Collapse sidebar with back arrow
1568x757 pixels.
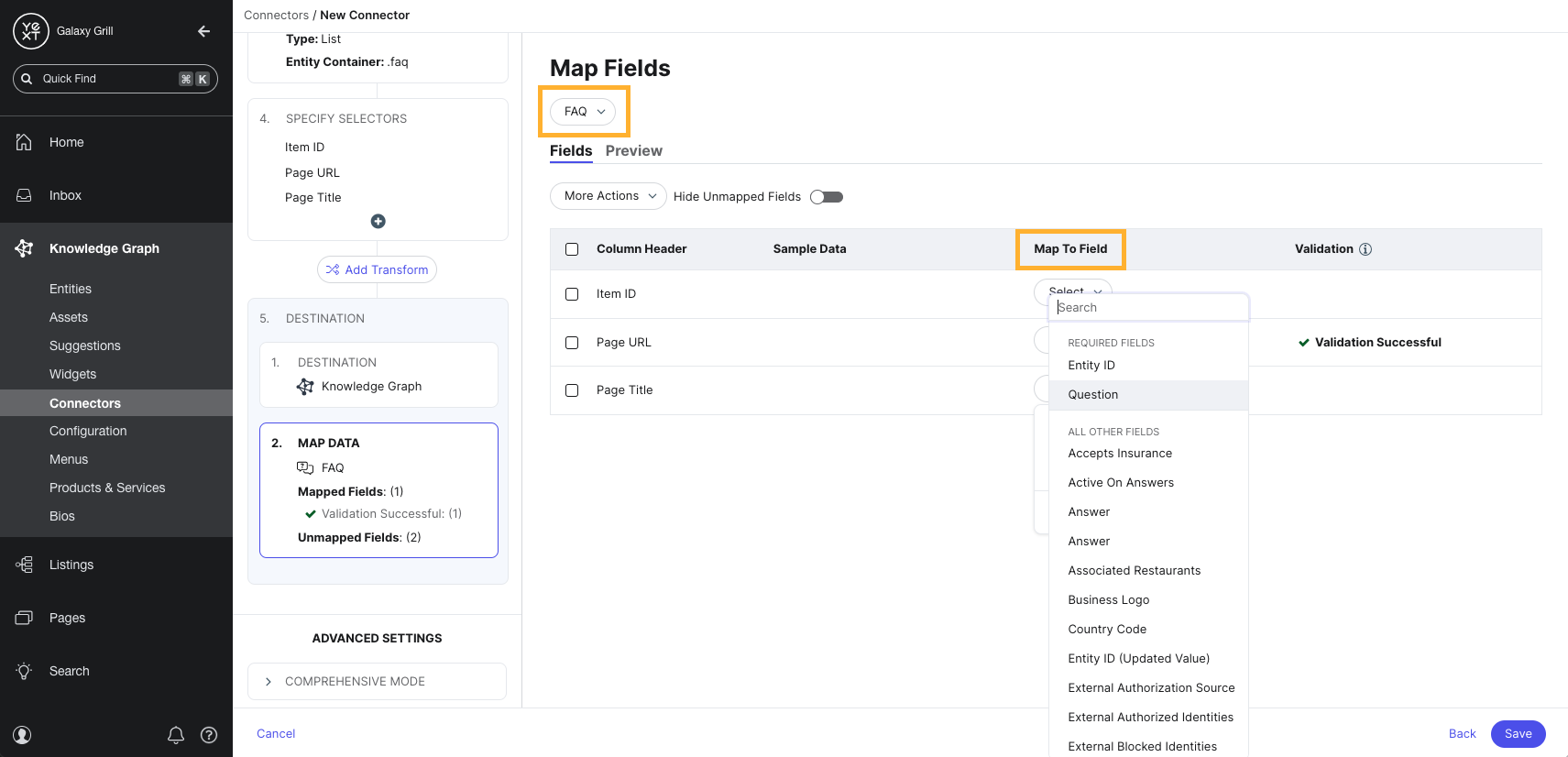point(203,31)
